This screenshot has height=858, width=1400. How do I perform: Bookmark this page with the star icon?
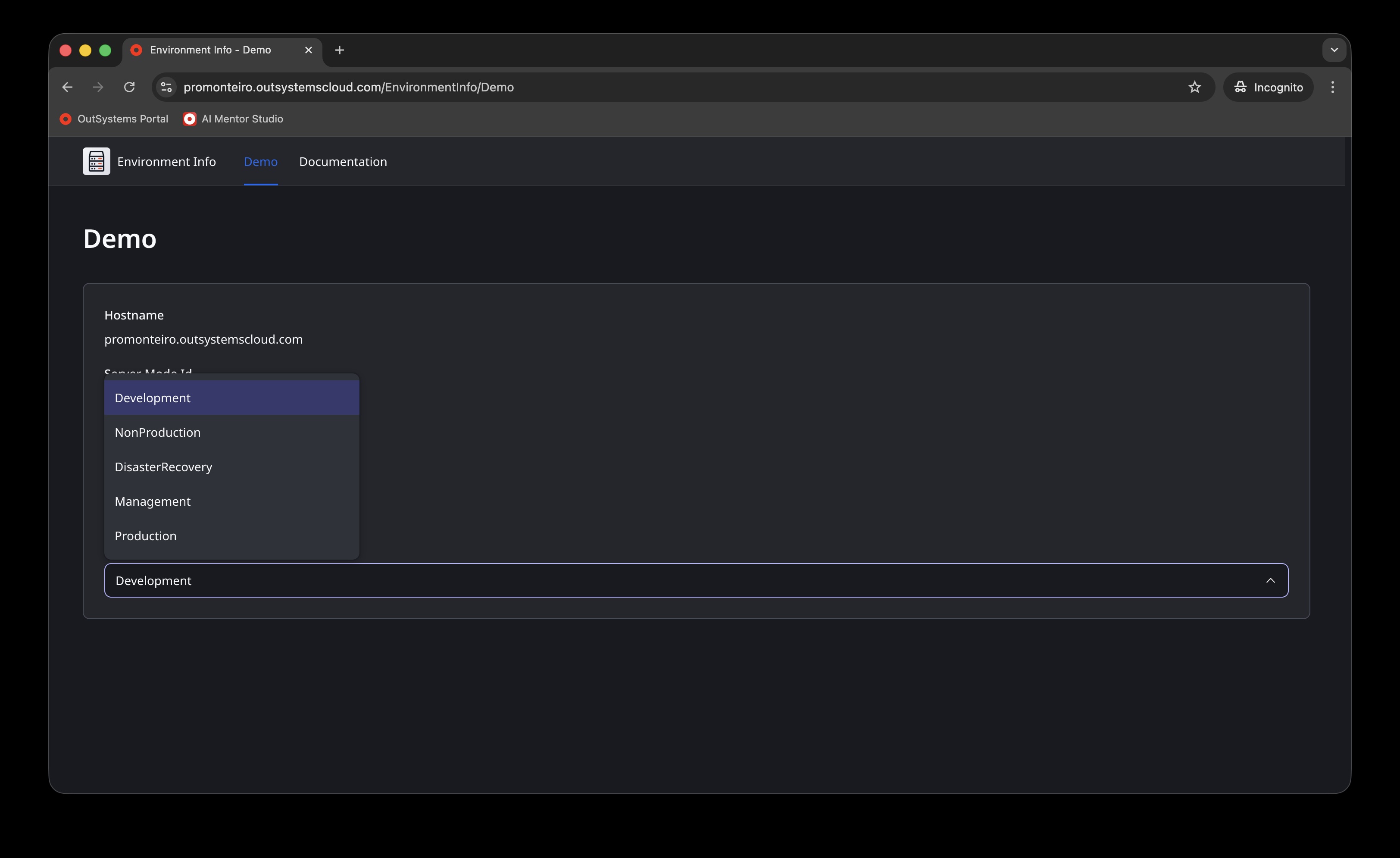[x=1195, y=87]
